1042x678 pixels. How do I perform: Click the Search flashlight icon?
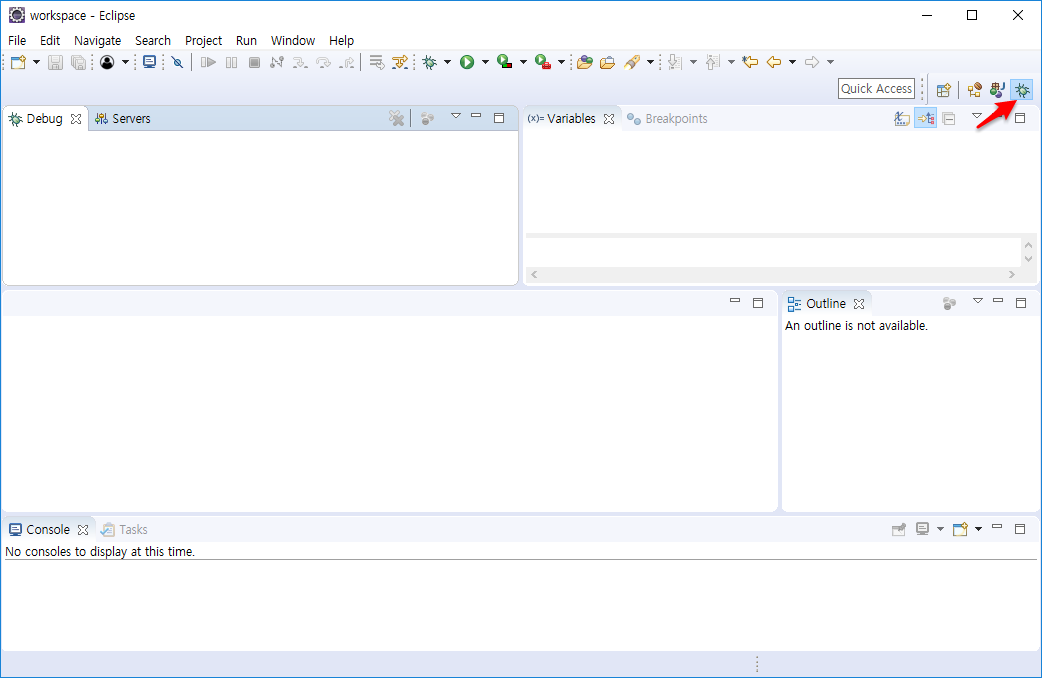tap(632, 62)
